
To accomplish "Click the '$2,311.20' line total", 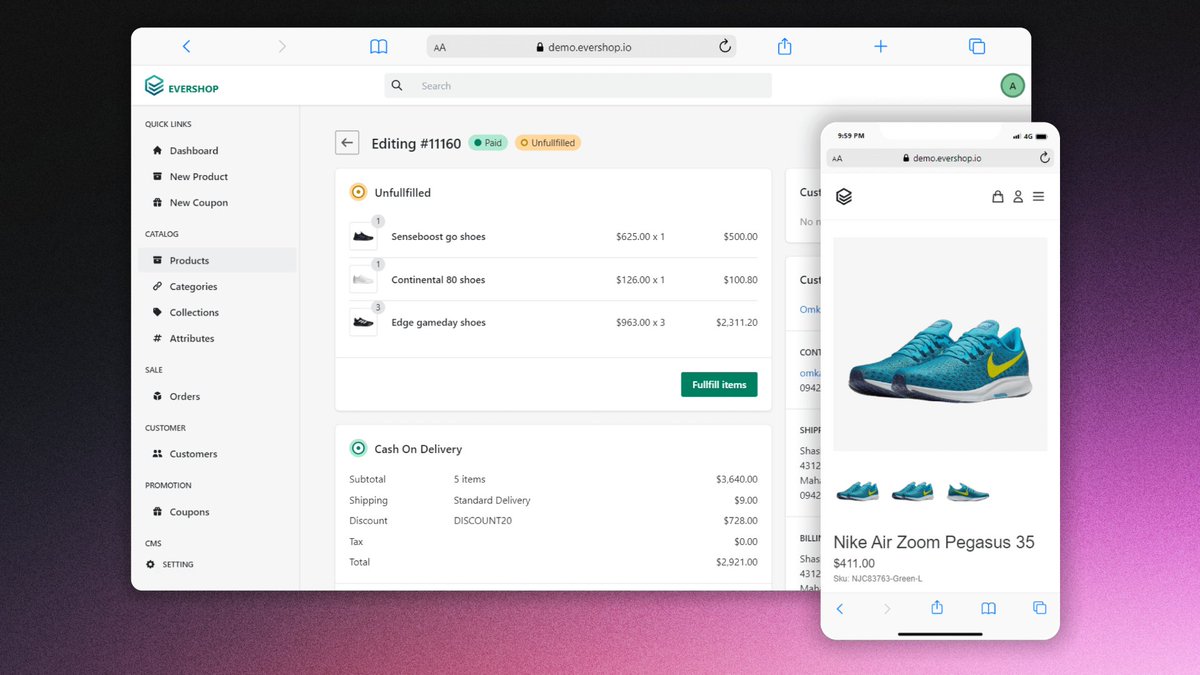I will click(x=737, y=323).
